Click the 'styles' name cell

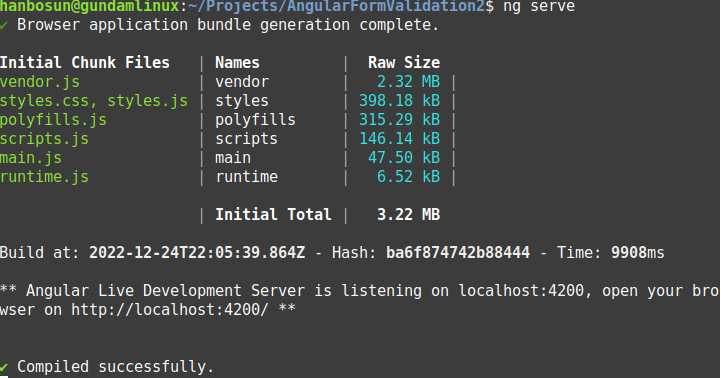[x=242, y=101]
